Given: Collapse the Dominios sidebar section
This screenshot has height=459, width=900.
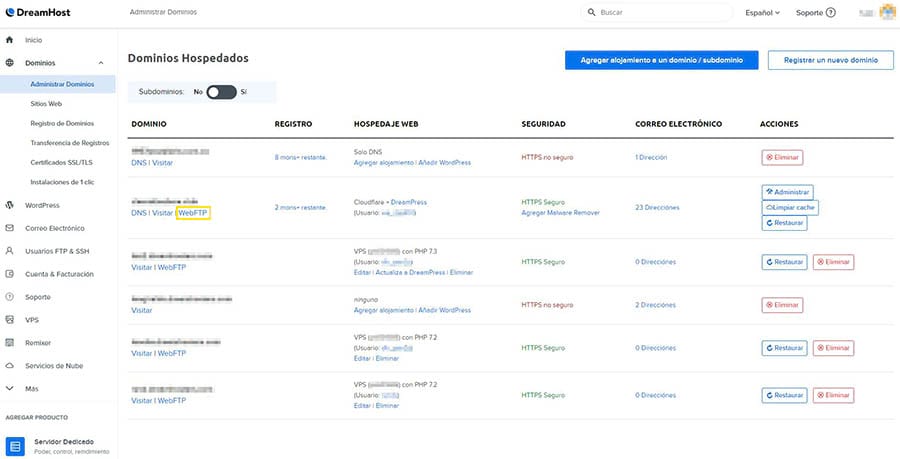Looking at the screenshot, I should [x=101, y=63].
